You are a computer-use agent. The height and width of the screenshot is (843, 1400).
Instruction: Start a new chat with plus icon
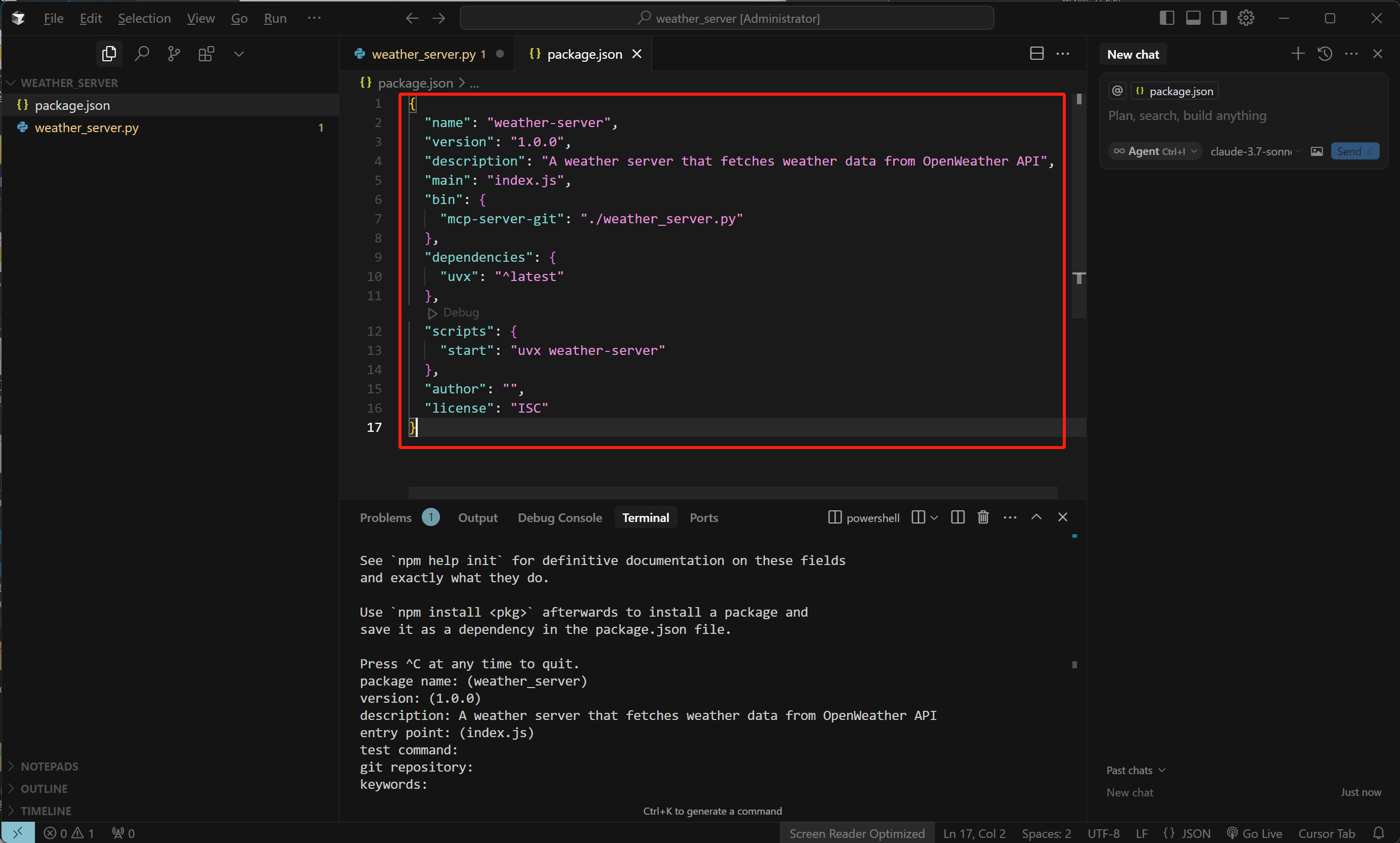coord(1298,53)
